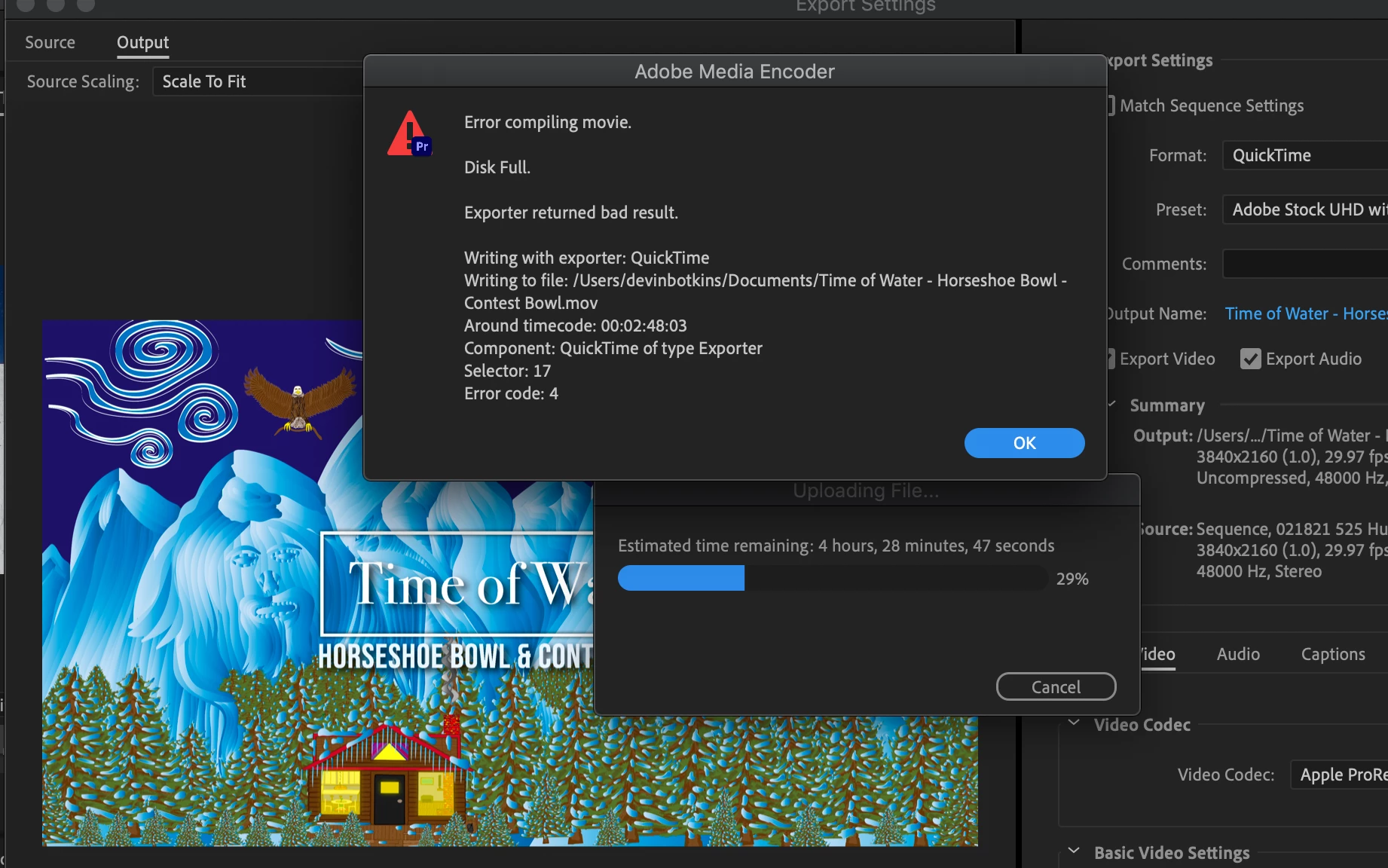
Task: Open the Format dropdown showing QuickTime
Action: tap(1305, 155)
